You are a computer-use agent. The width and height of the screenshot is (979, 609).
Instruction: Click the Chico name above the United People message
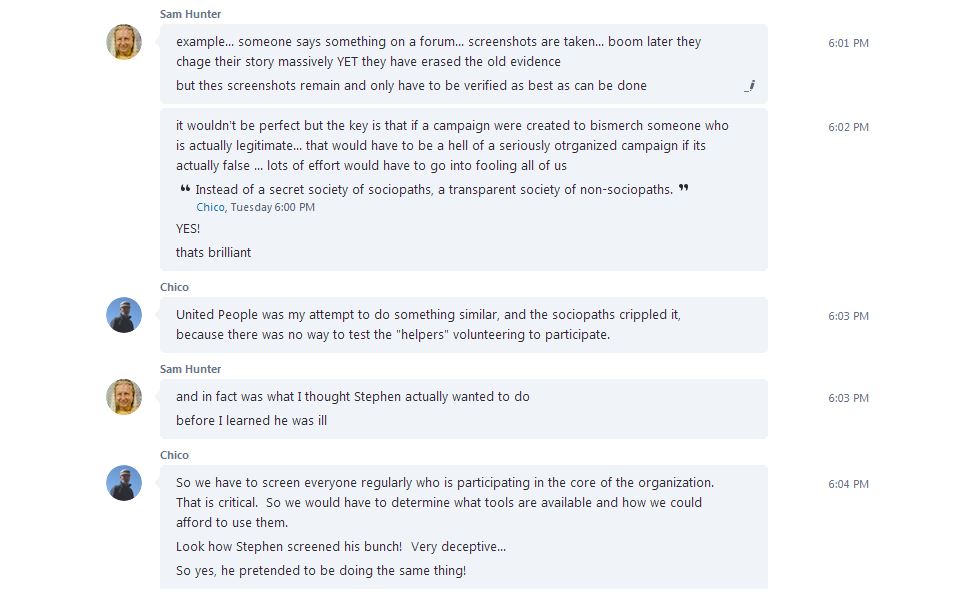pyautogui.click(x=174, y=287)
